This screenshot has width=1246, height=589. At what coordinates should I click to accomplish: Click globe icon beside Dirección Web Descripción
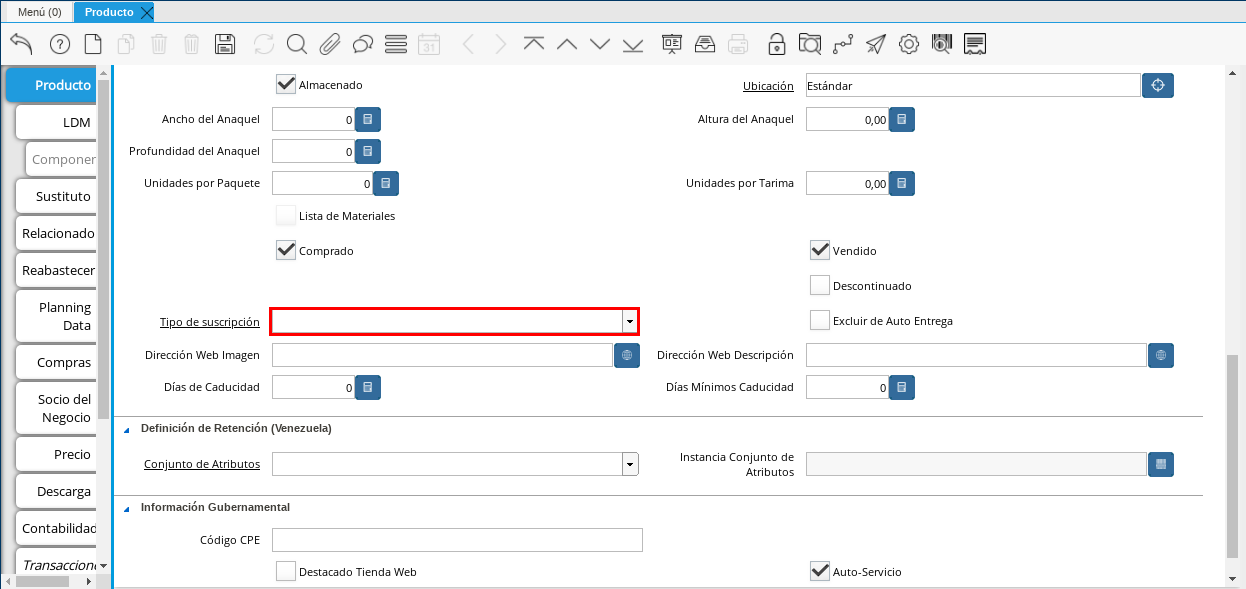click(x=1161, y=355)
